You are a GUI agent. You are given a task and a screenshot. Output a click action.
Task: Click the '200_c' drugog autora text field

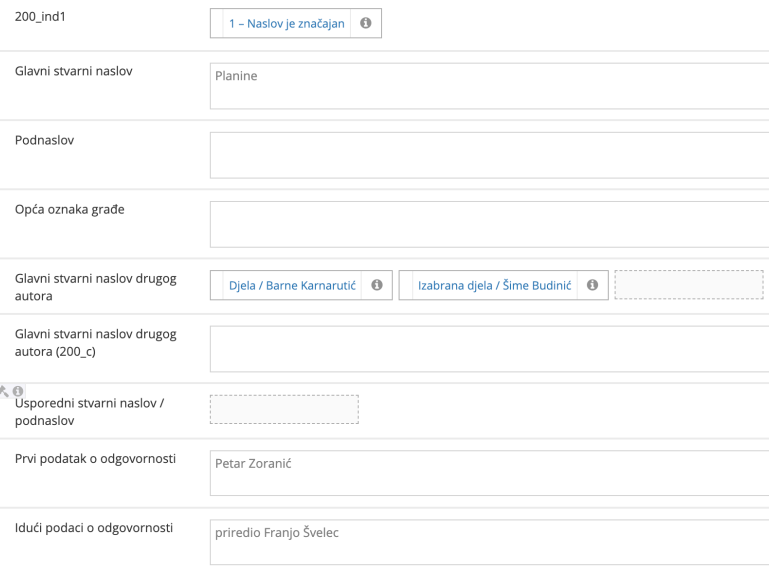pyautogui.click(x=489, y=348)
